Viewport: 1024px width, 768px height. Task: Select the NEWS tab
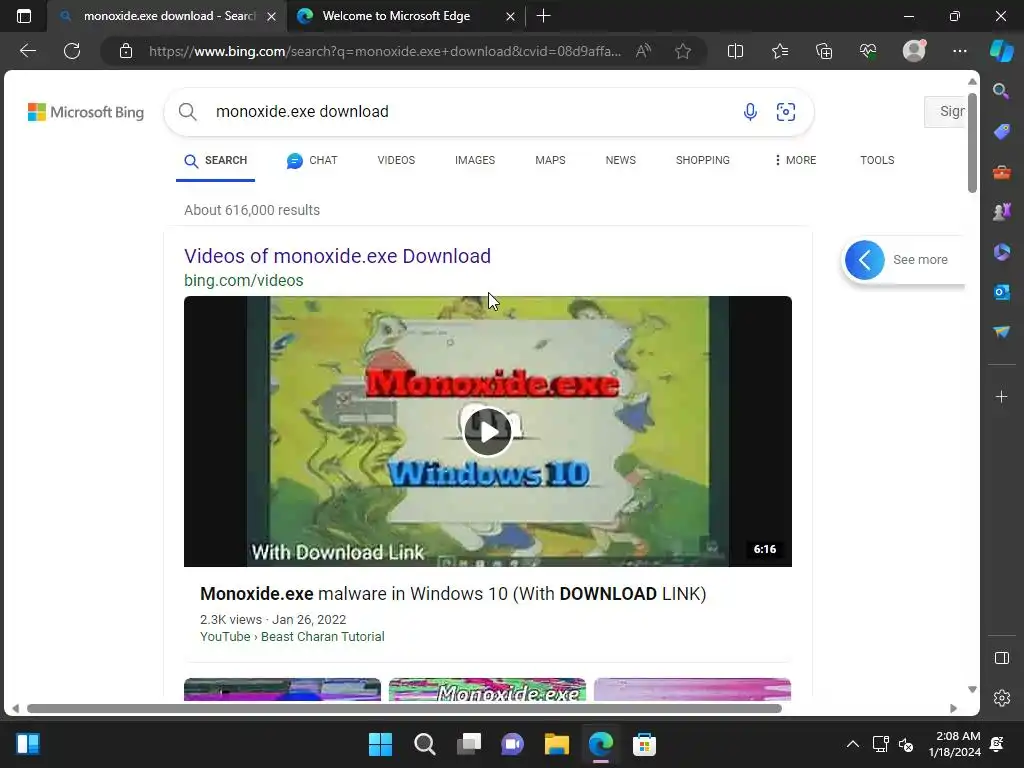[620, 160]
